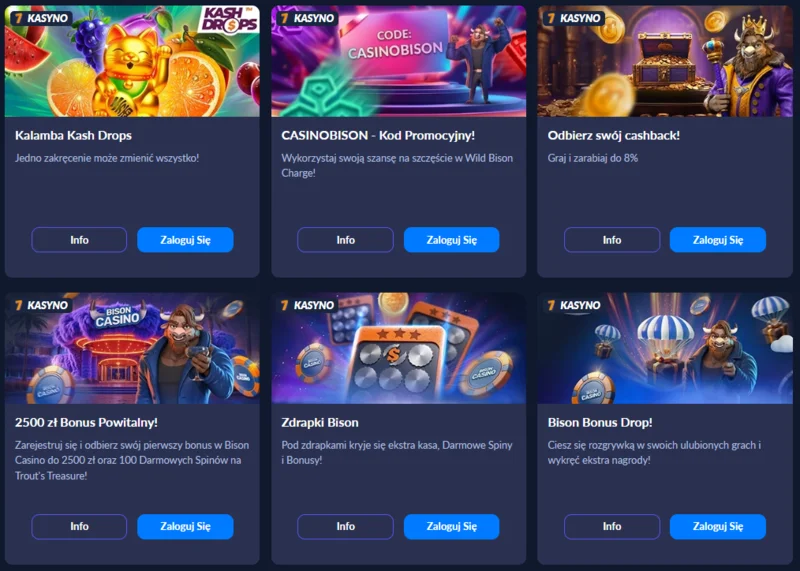Click Info under Odbierz swój cashback
The width and height of the screenshot is (800, 571).
[612, 240]
